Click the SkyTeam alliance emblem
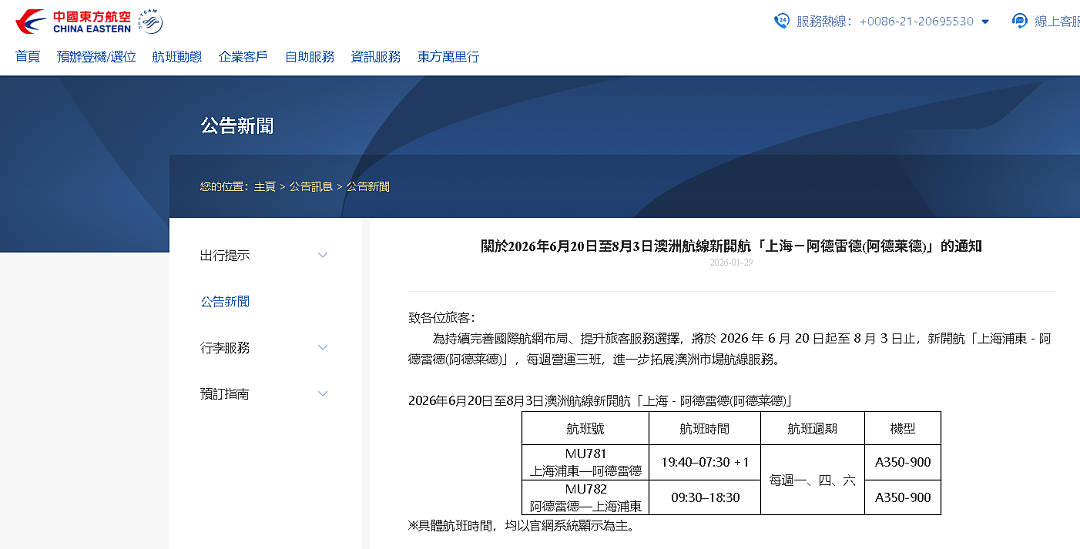Image resolution: width=1080 pixels, height=549 pixels. click(150, 21)
